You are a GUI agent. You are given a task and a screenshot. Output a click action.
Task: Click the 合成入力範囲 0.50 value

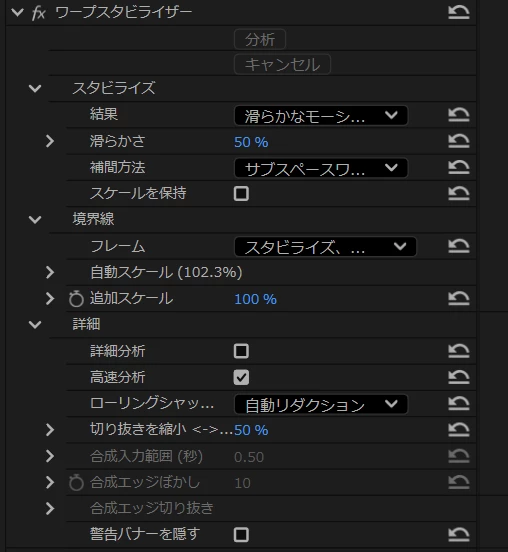[x=249, y=457]
